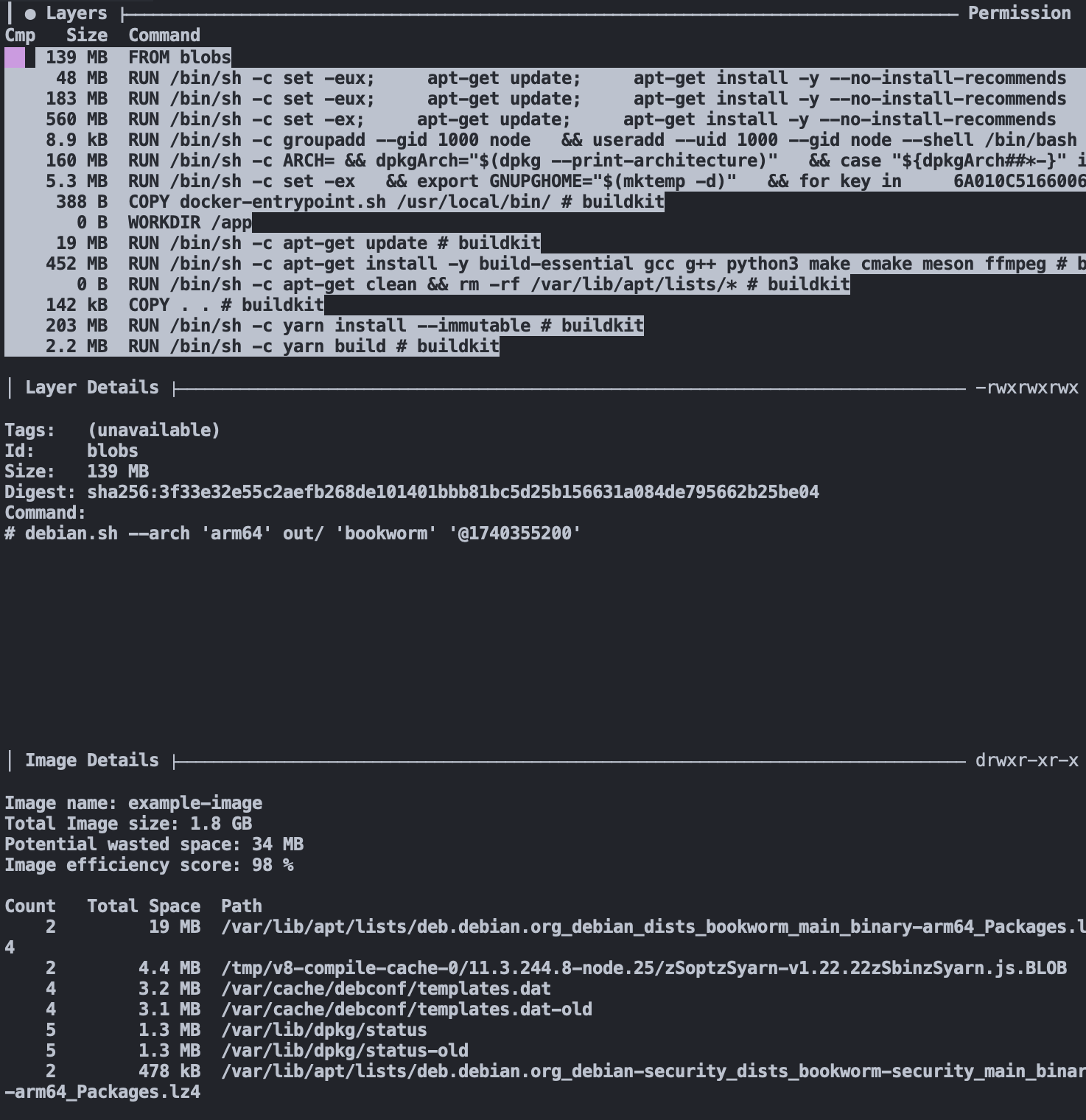Click the purple Cmp marker beside FROM blobs
Image resolution: width=1086 pixels, height=1120 pixels.
pyautogui.click(x=15, y=57)
